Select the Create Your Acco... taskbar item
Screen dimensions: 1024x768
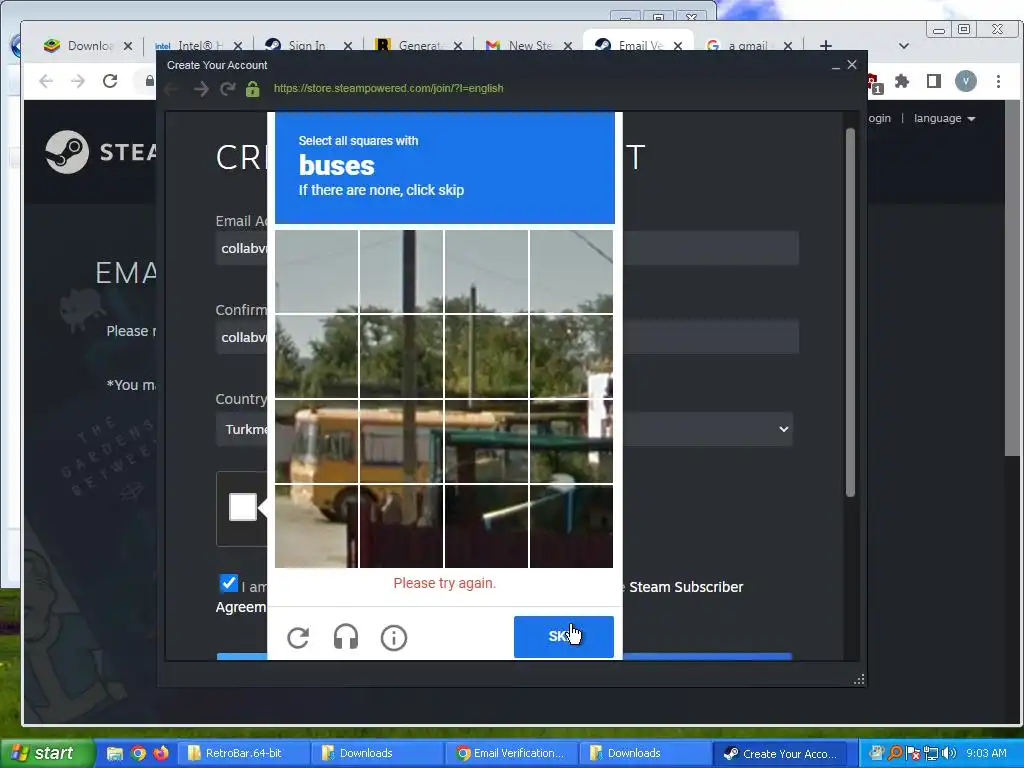point(778,754)
